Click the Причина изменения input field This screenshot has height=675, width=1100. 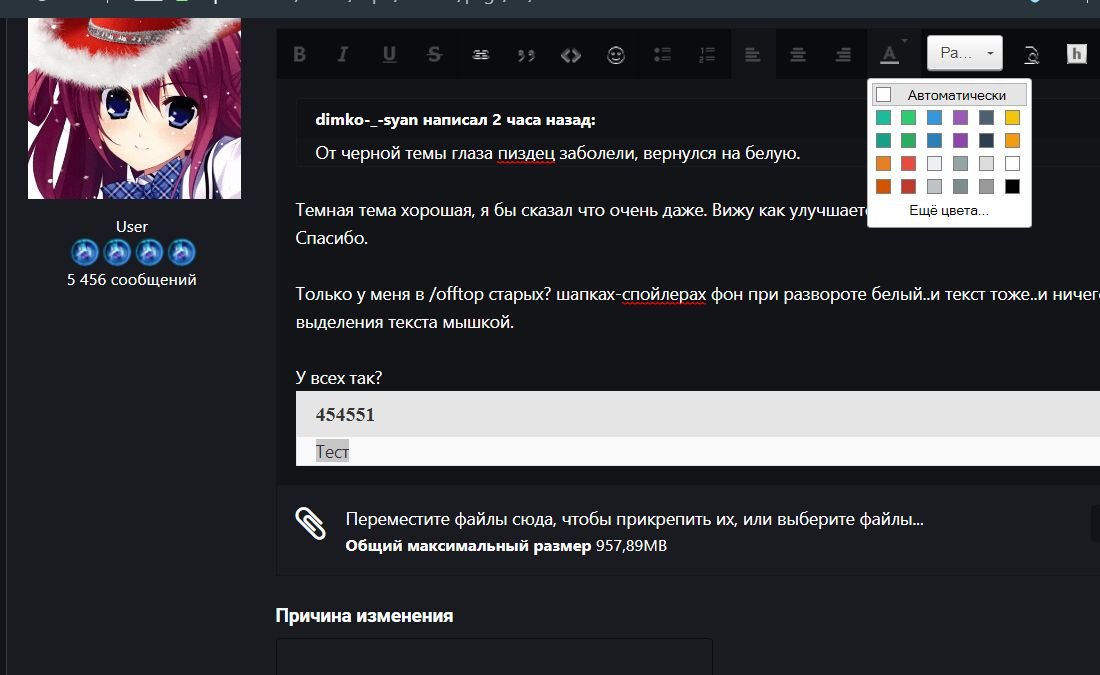pos(494,658)
